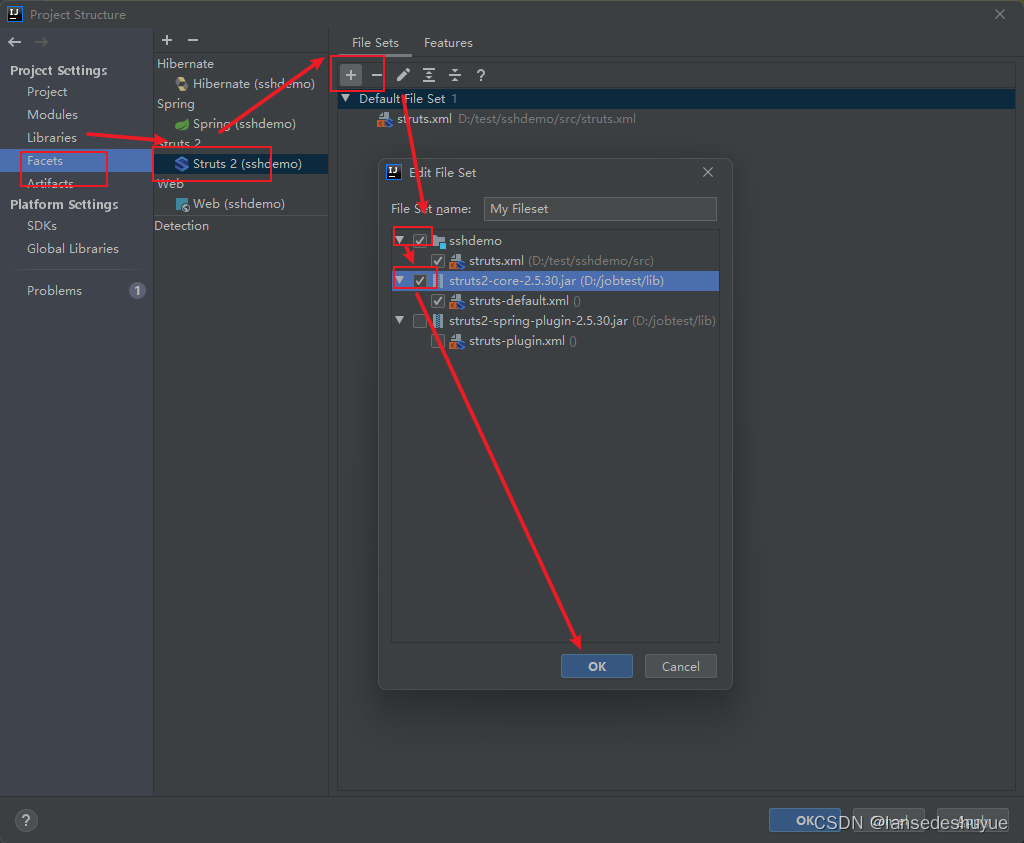This screenshot has width=1024, height=843.
Task: Confirm Edit File Set with OK
Action: pyautogui.click(x=597, y=666)
